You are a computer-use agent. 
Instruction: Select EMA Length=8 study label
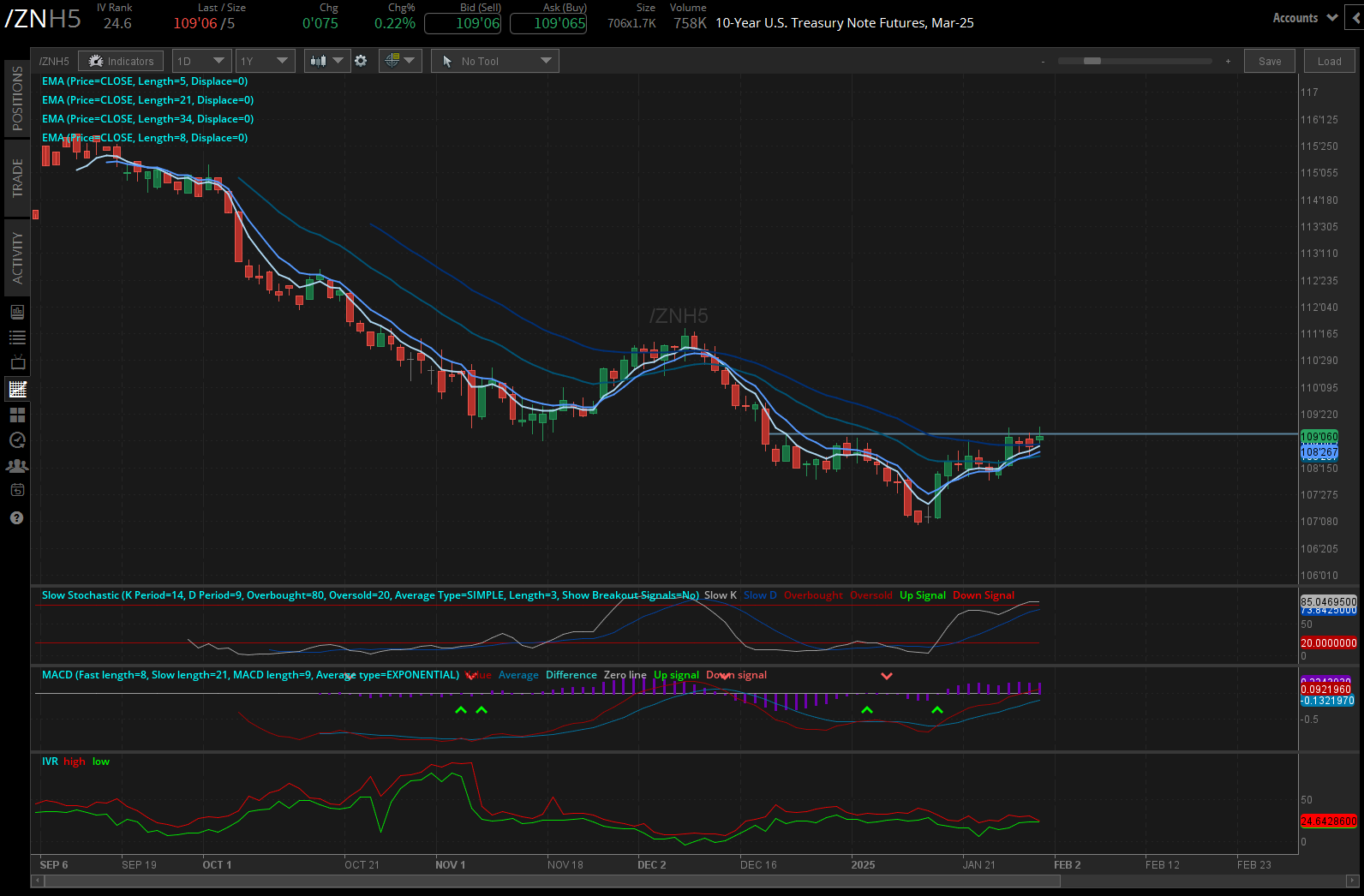pos(145,138)
